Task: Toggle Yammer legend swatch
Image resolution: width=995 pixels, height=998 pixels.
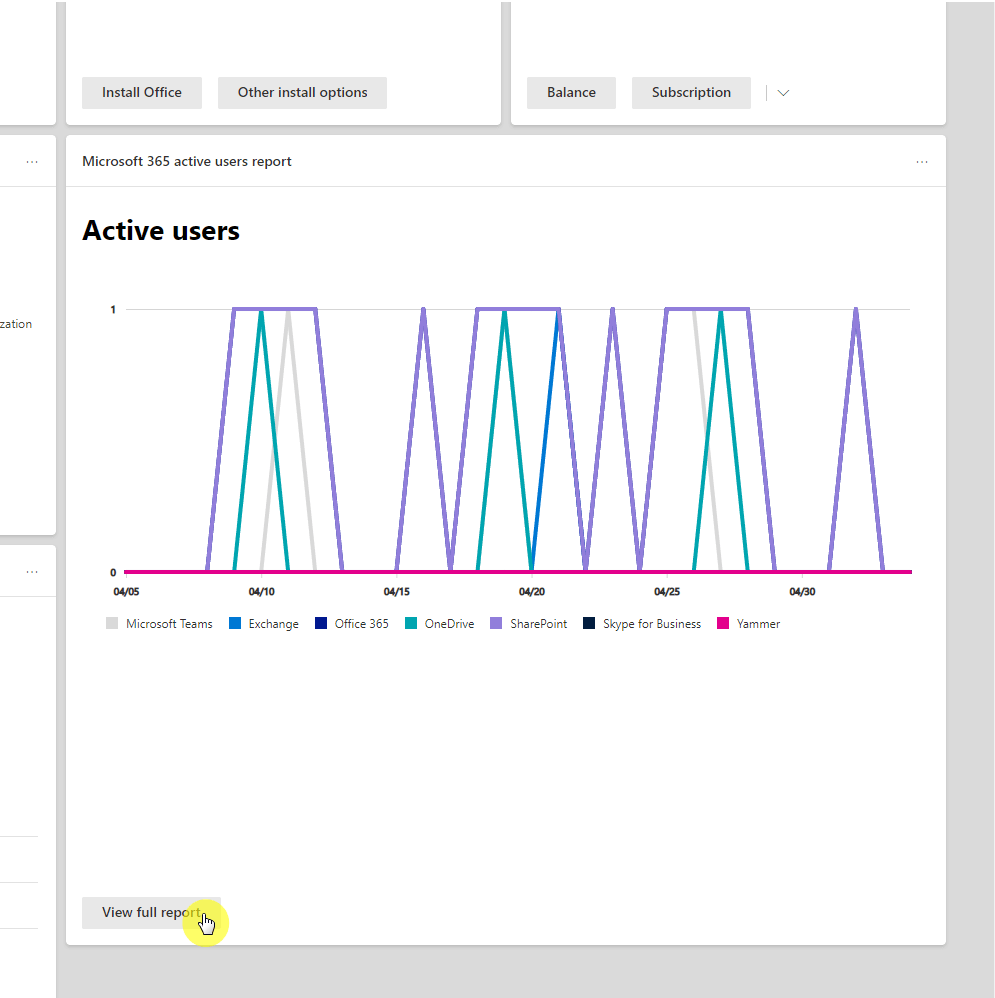Action: pyautogui.click(x=723, y=624)
